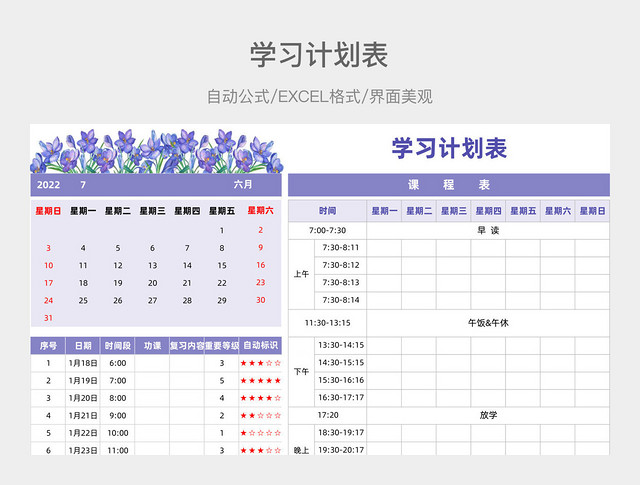Click the 上午 merged cell
This screenshot has width=640, height=485.
click(302, 274)
